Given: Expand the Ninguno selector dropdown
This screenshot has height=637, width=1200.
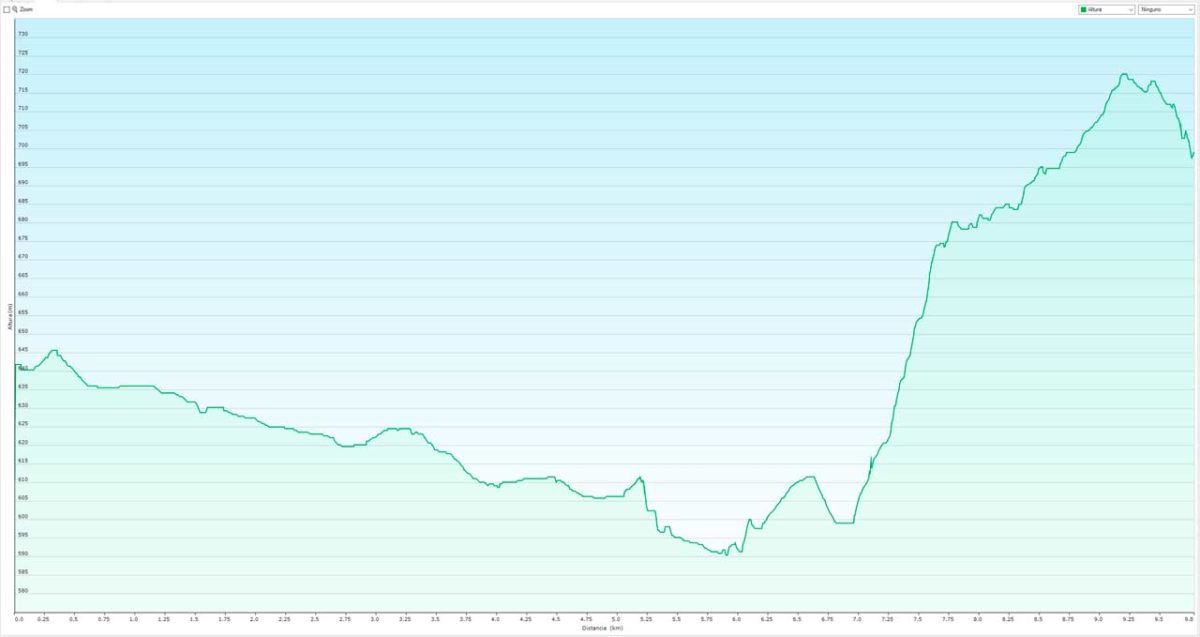Looking at the screenshot, I should coord(1166,9).
